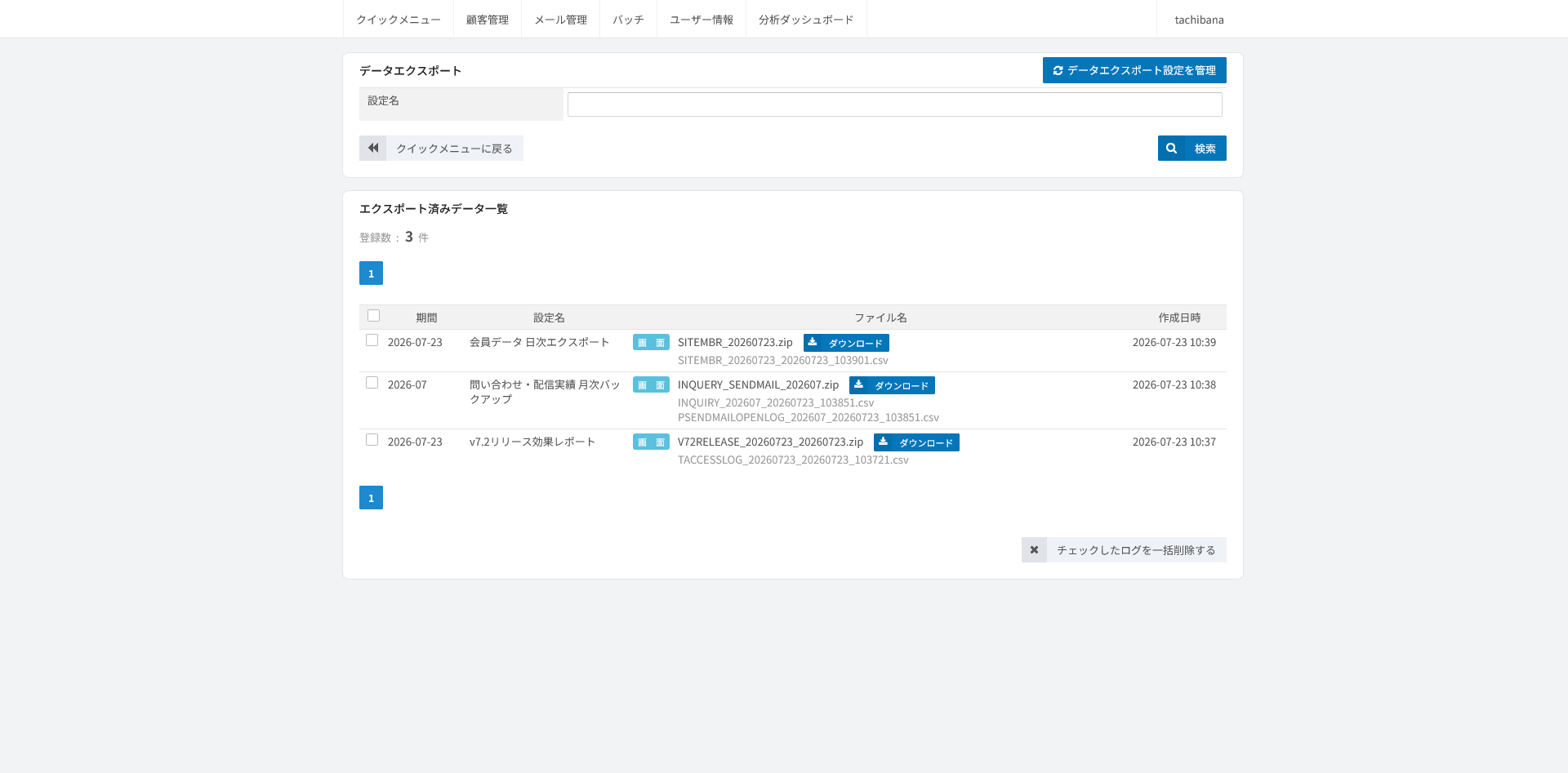This screenshot has height=773, width=1568.
Task: Click the 問い合わせ・配信実績 月次バックアップ setting name
Action: coord(545,392)
